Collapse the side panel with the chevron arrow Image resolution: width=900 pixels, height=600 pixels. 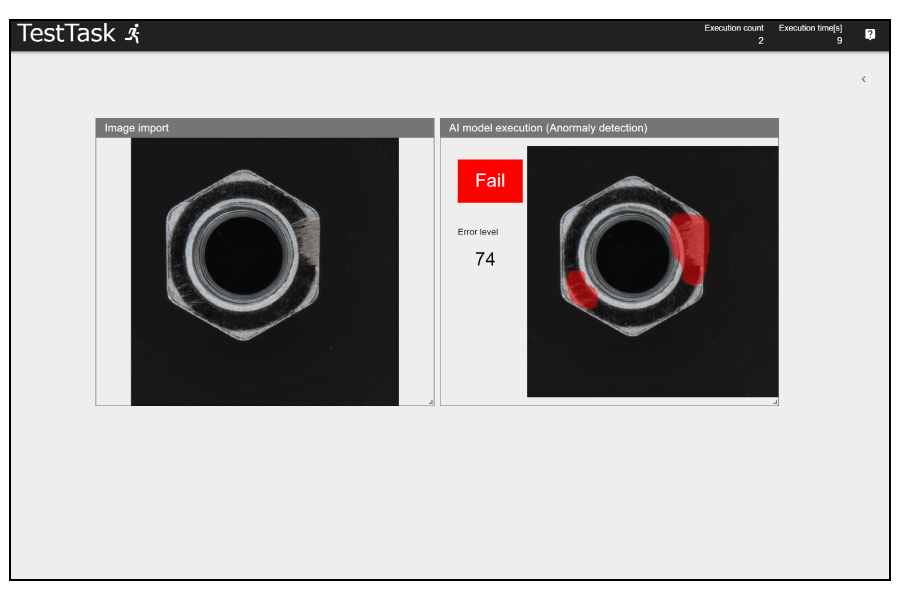[864, 79]
